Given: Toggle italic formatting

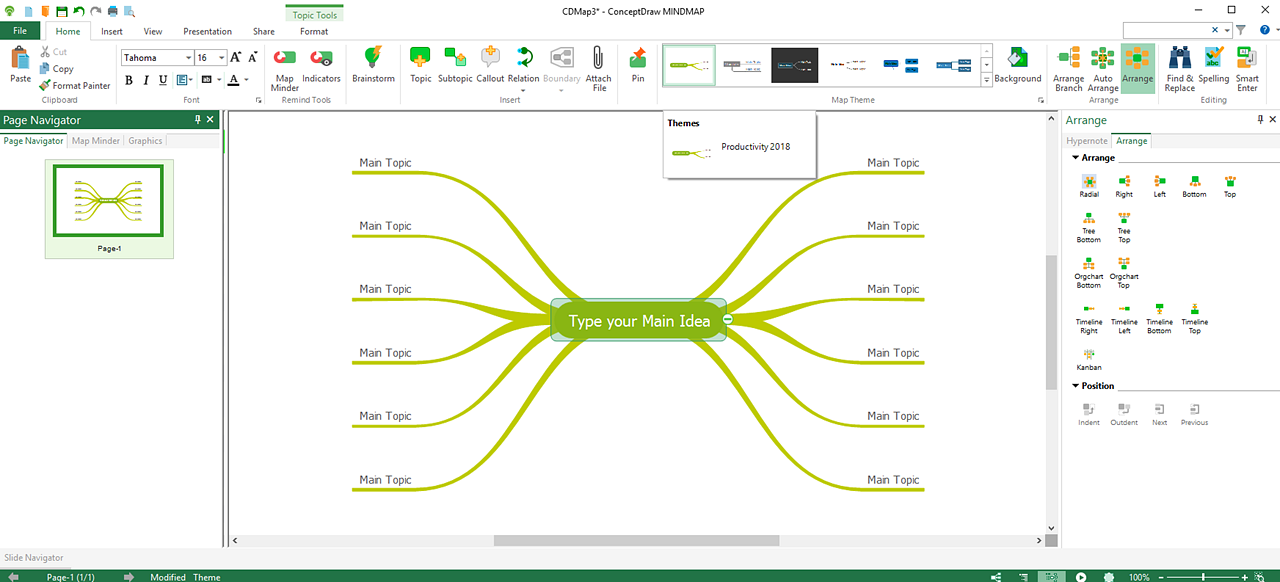Looking at the screenshot, I should (x=145, y=80).
